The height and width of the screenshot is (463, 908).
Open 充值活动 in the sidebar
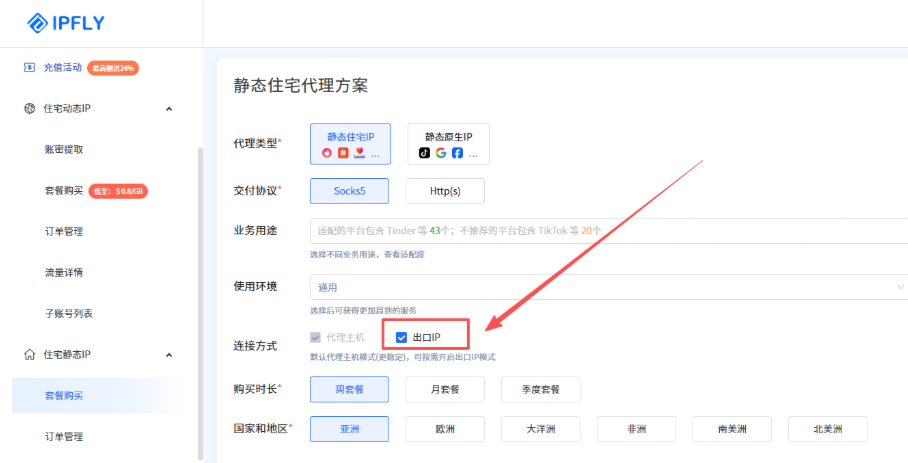point(63,68)
